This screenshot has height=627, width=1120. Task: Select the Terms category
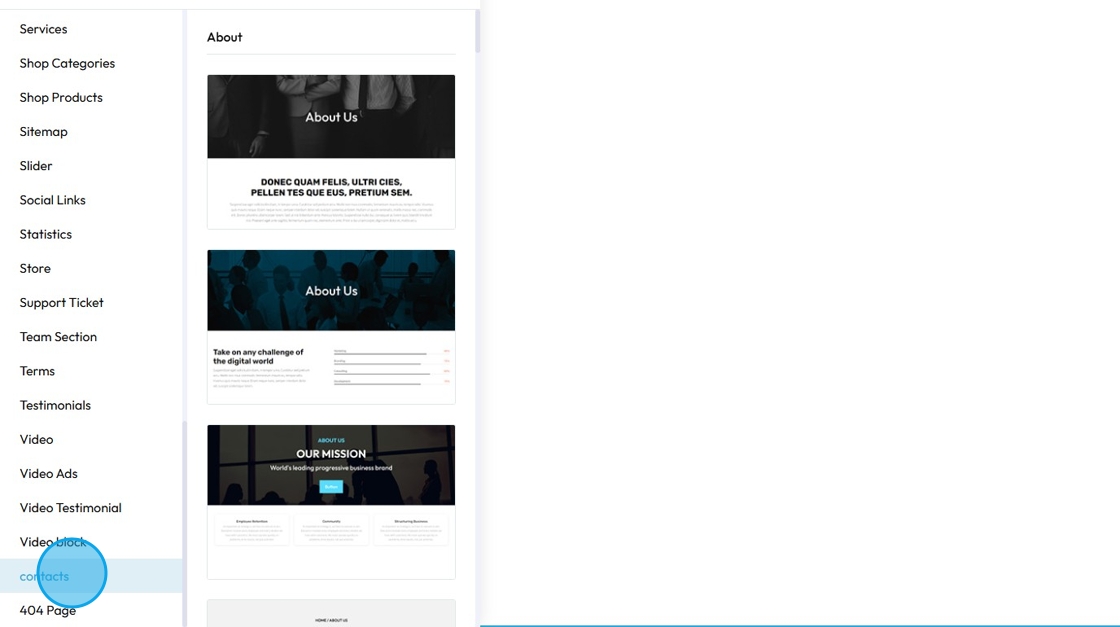(37, 372)
